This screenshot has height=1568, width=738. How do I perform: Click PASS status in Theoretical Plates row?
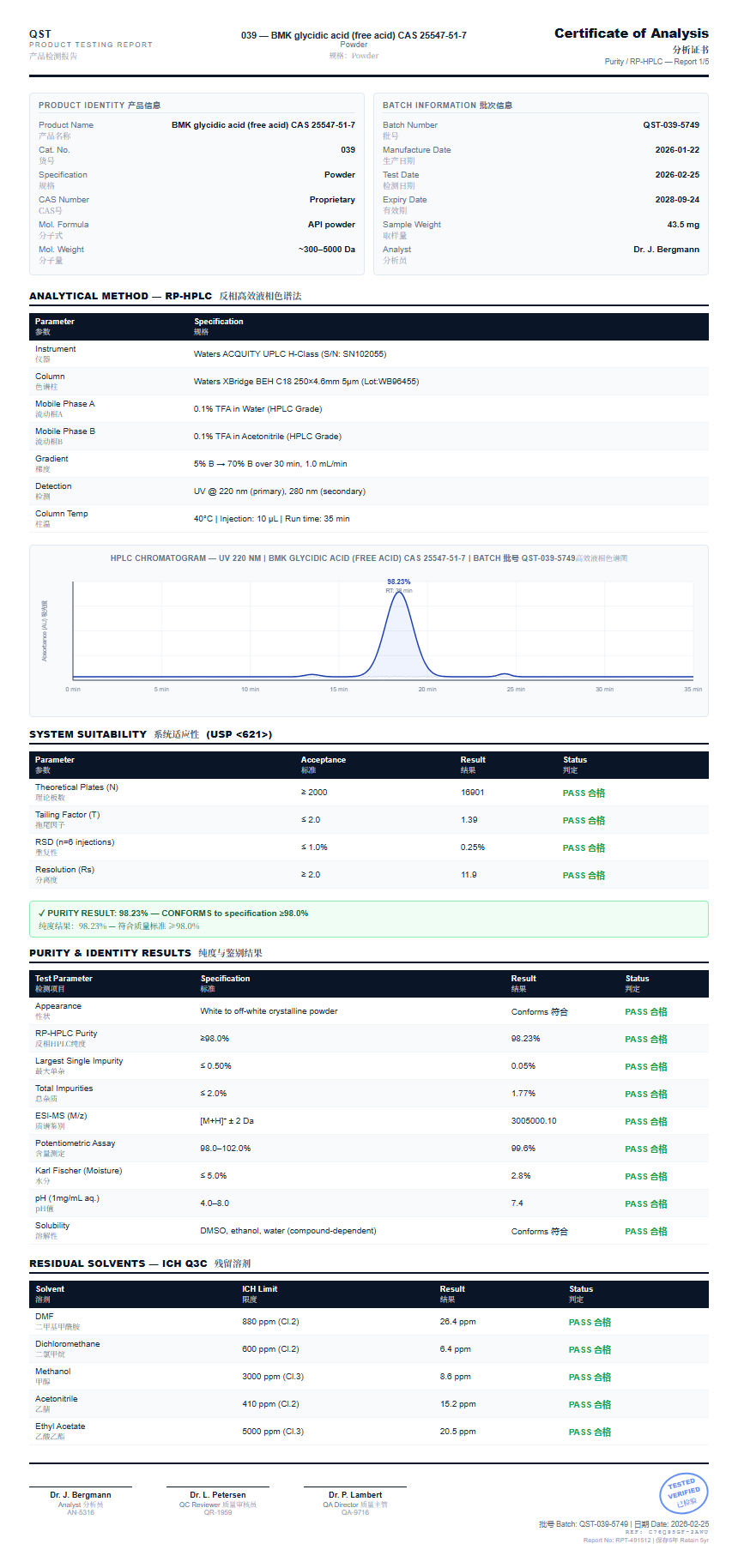pyautogui.click(x=584, y=793)
